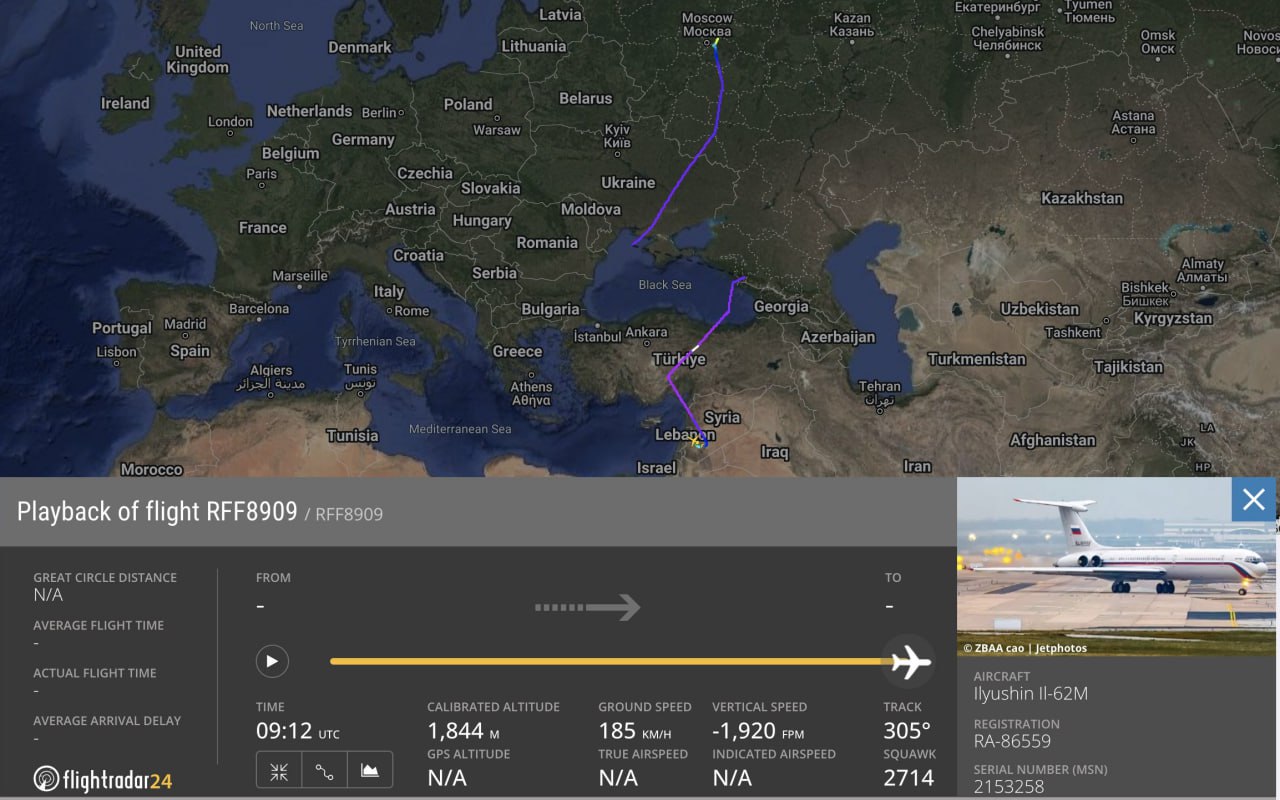
Task: Open the Flightradar24 logo link
Action: (103, 779)
